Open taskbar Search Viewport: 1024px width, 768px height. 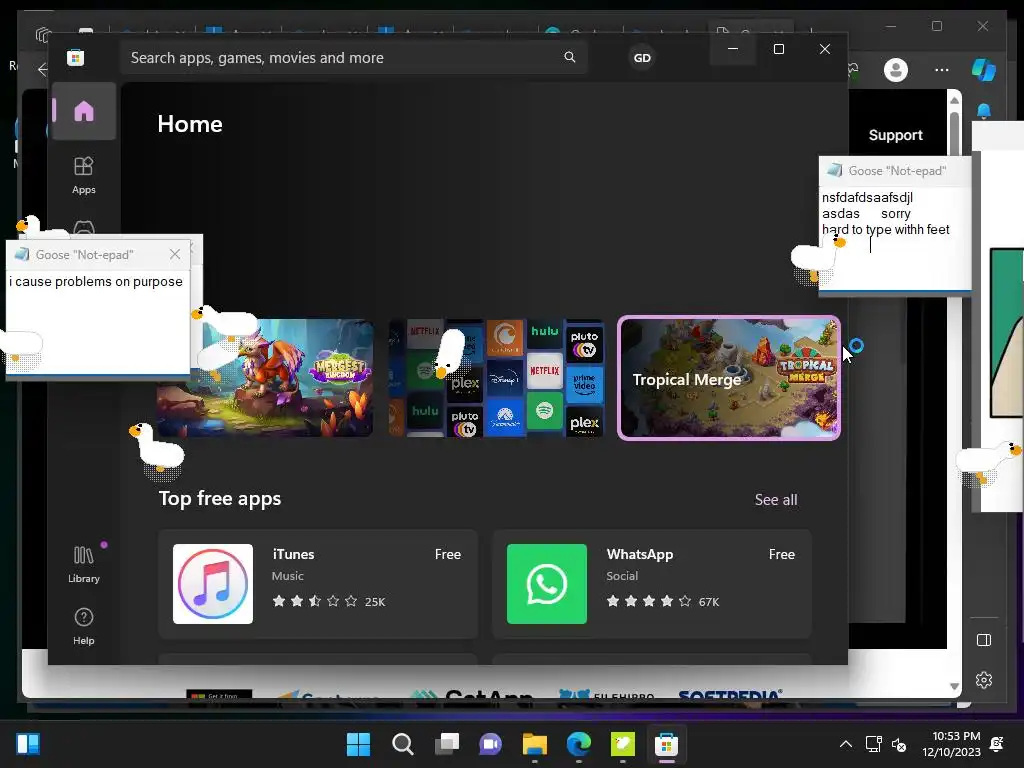pos(402,744)
